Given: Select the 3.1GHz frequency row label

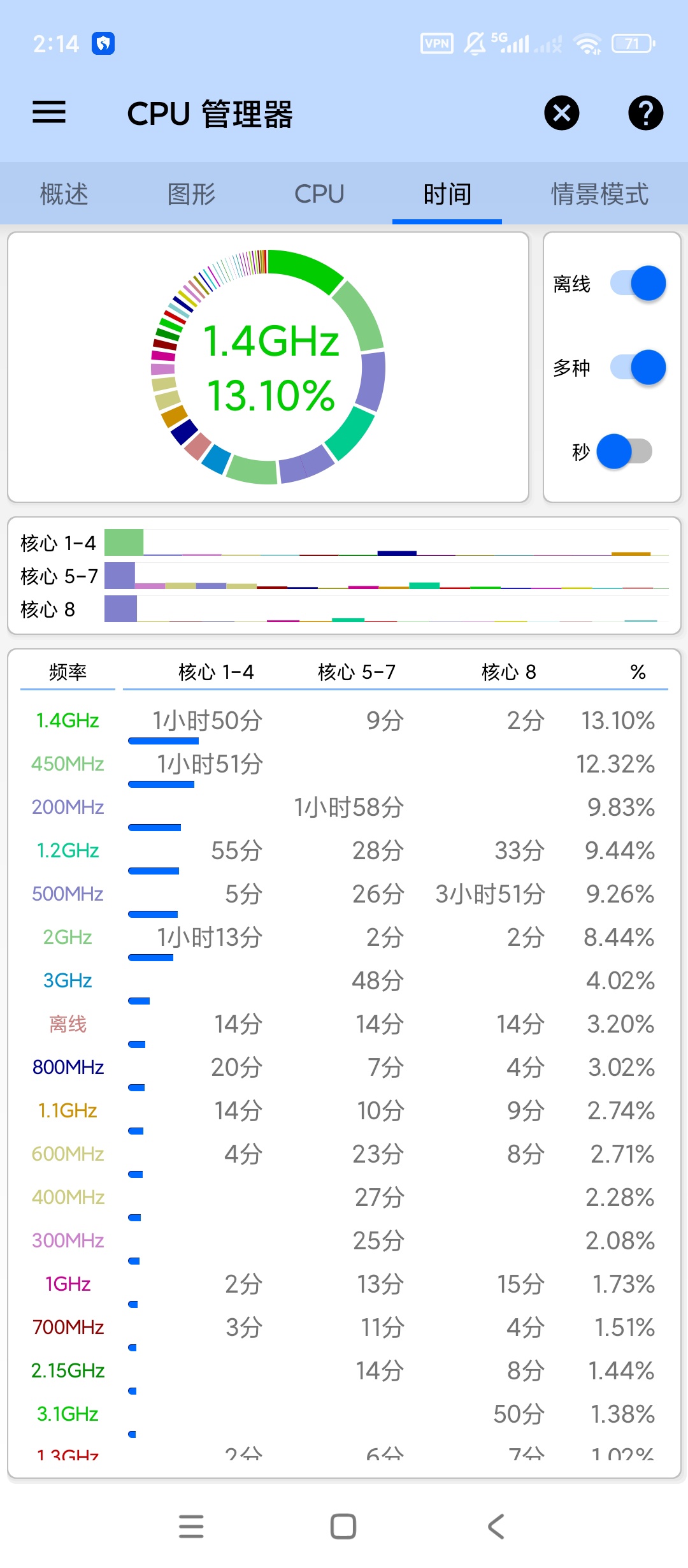Looking at the screenshot, I should click(68, 1414).
